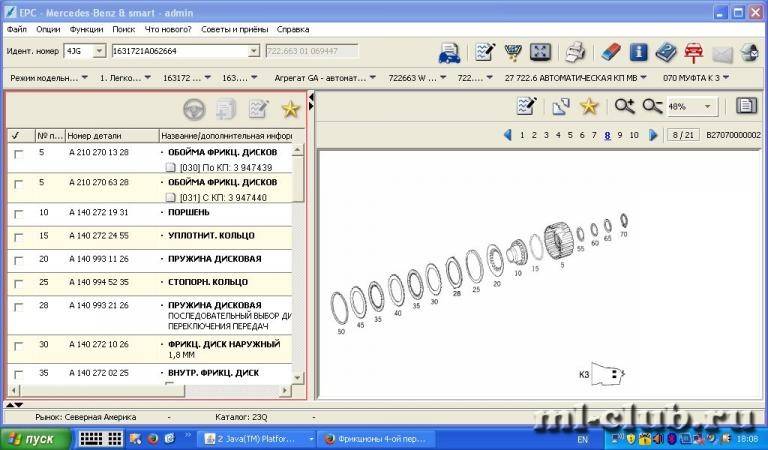
Task: Click the eraser icon
Action: pos(611,52)
